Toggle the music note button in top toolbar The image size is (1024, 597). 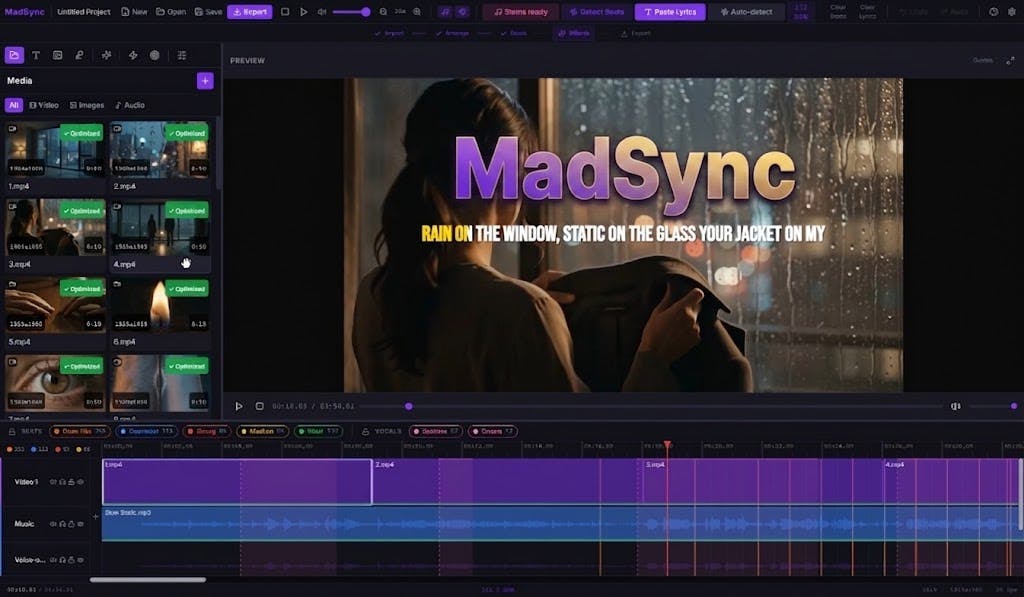pyautogui.click(x=445, y=12)
